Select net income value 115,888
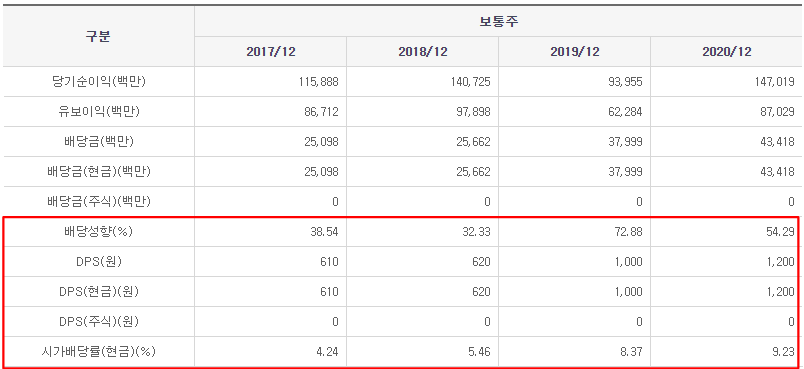This screenshot has width=804, height=369. point(318,82)
